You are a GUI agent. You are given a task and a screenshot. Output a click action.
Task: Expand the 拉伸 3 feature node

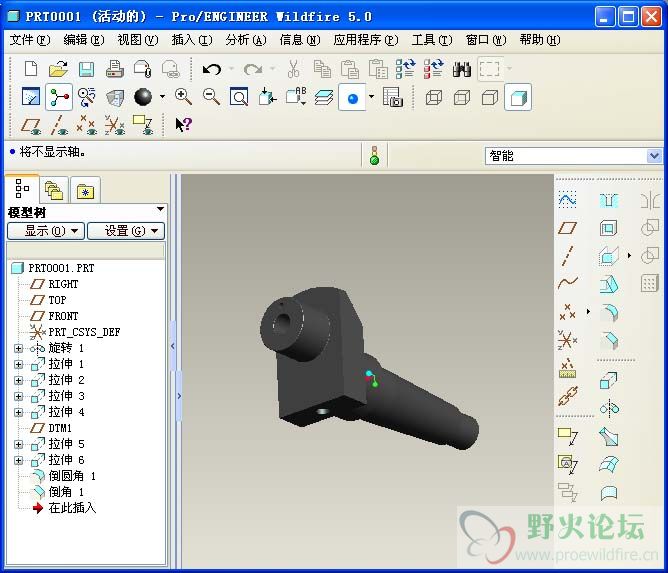point(18,396)
